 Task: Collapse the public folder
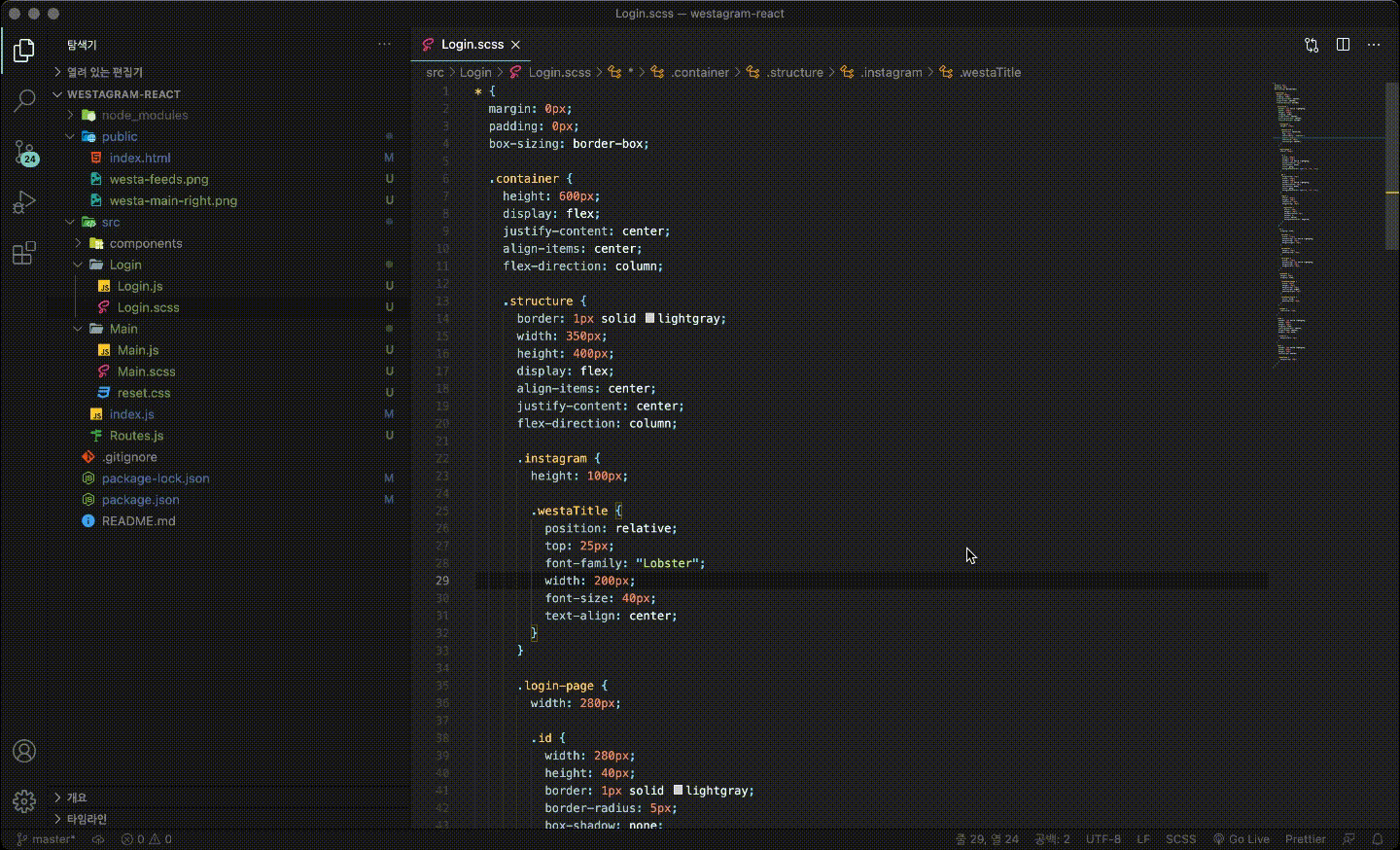click(x=228, y=136)
